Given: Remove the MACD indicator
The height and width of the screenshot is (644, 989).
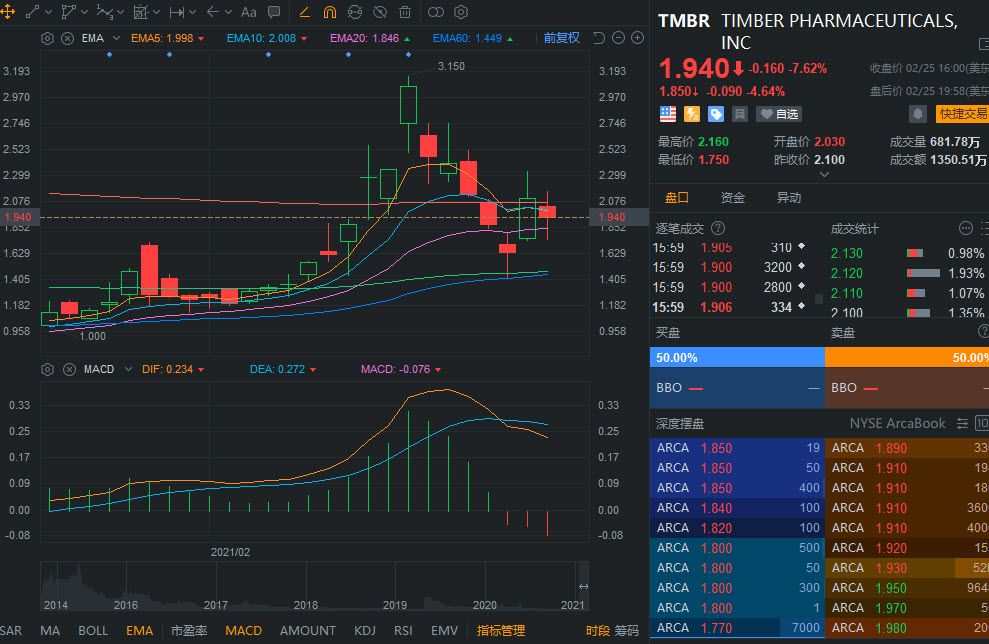Looking at the screenshot, I should tap(69, 370).
